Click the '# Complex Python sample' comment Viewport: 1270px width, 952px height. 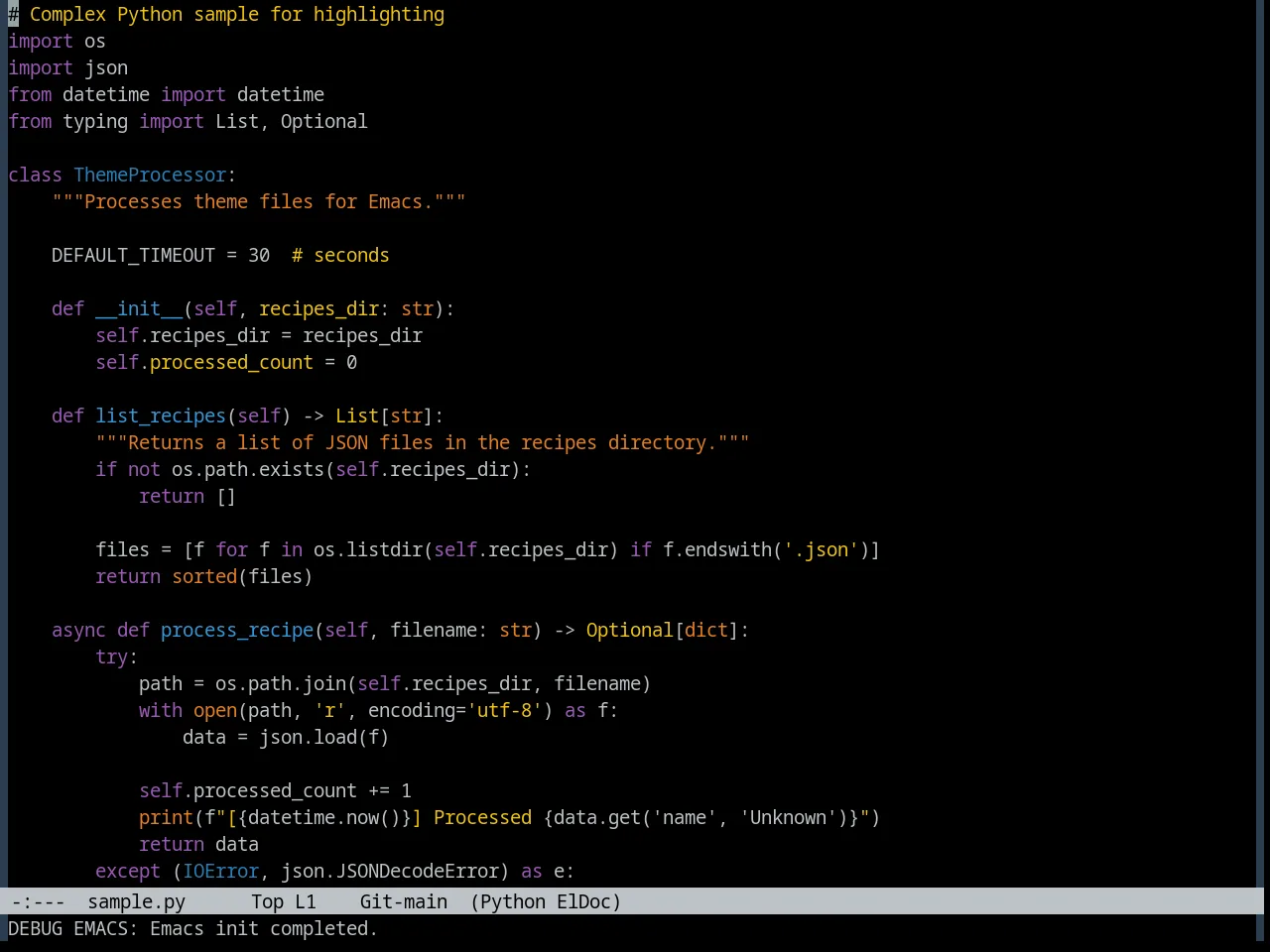pyautogui.click(x=226, y=14)
